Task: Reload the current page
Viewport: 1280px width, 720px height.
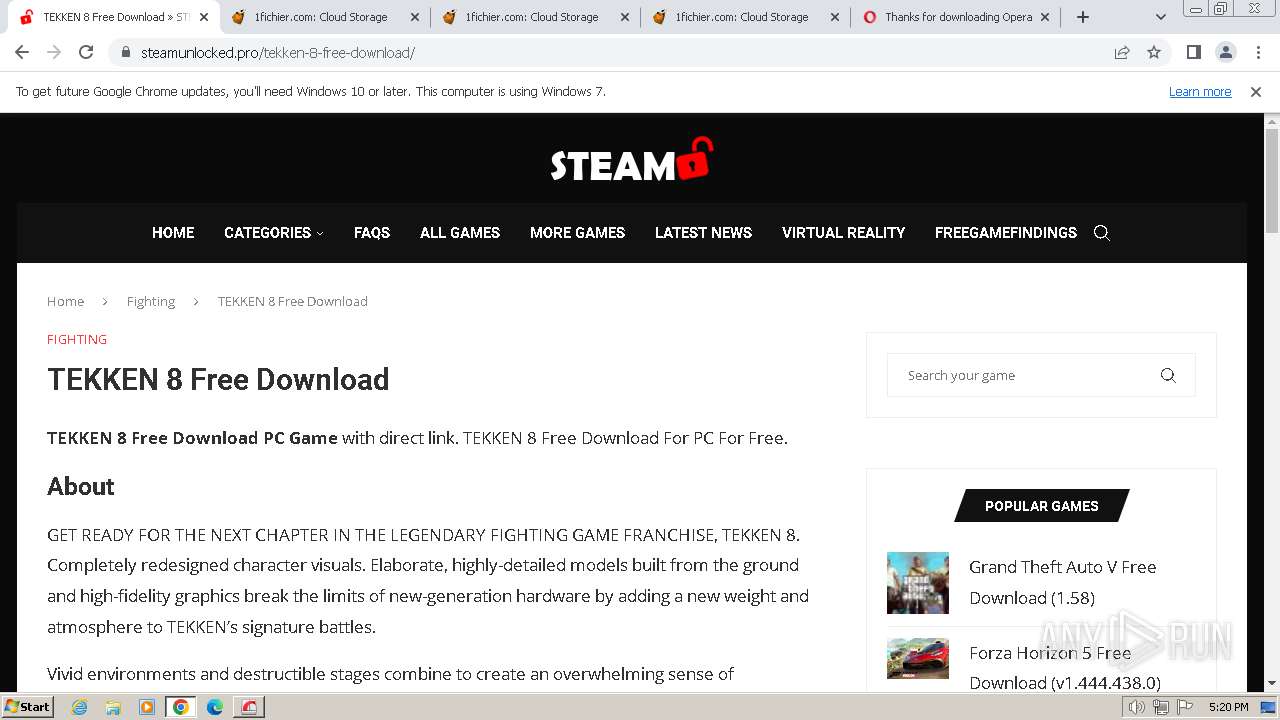Action: tap(86, 52)
